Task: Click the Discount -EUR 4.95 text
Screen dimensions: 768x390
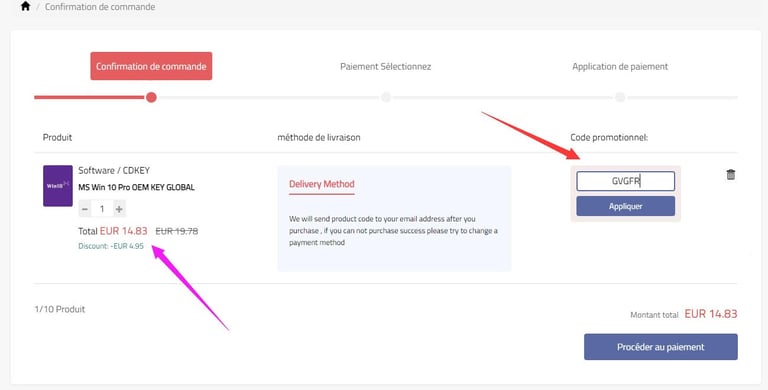Action: click(x=111, y=246)
